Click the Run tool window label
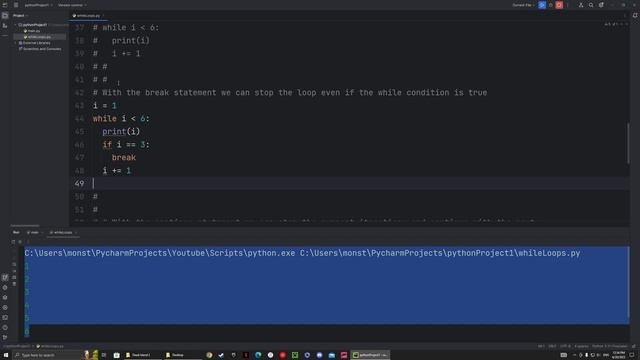 pyautogui.click(x=16, y=232)
